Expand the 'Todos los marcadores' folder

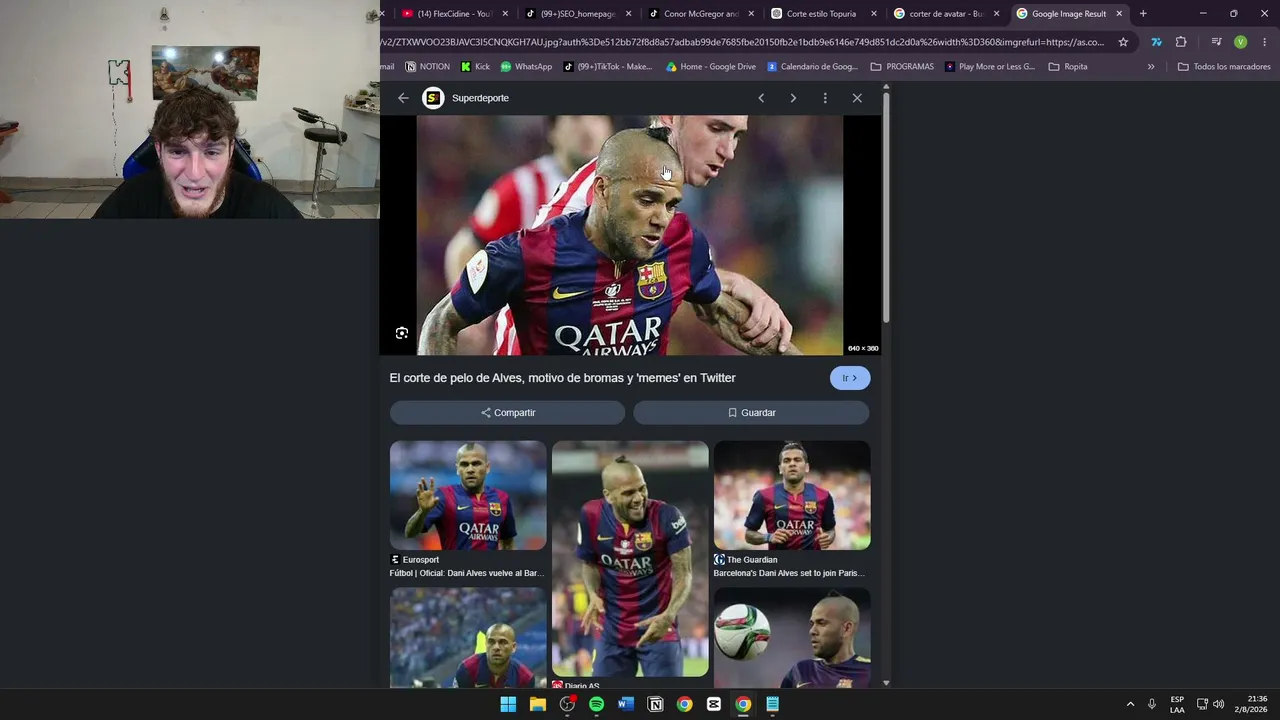pyautogui.click(x=1224, y=67)
